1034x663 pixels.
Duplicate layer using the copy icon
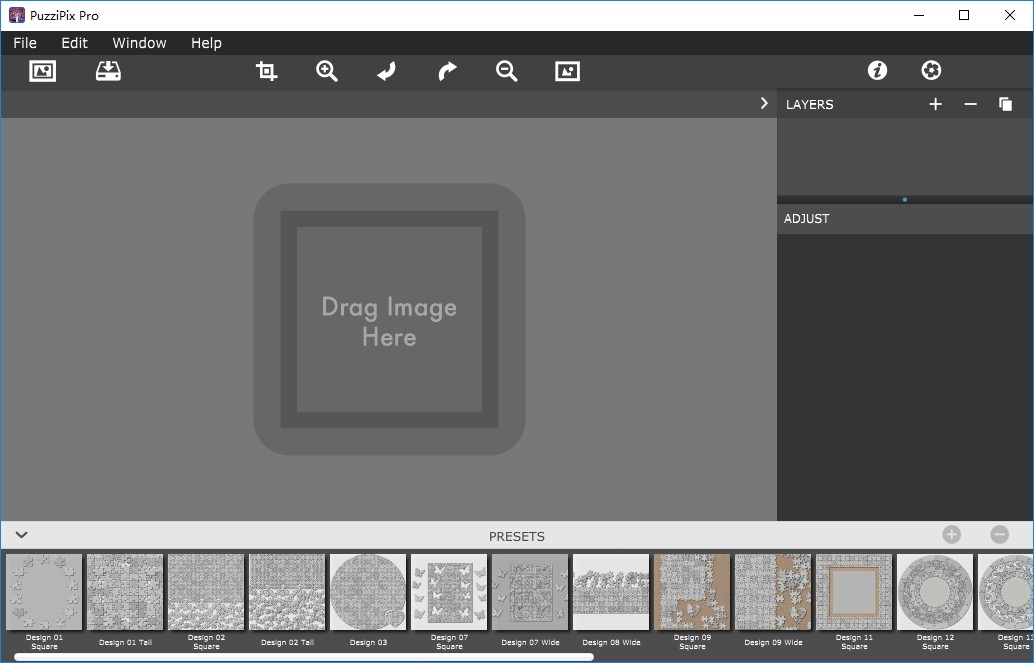point(1005,104)
